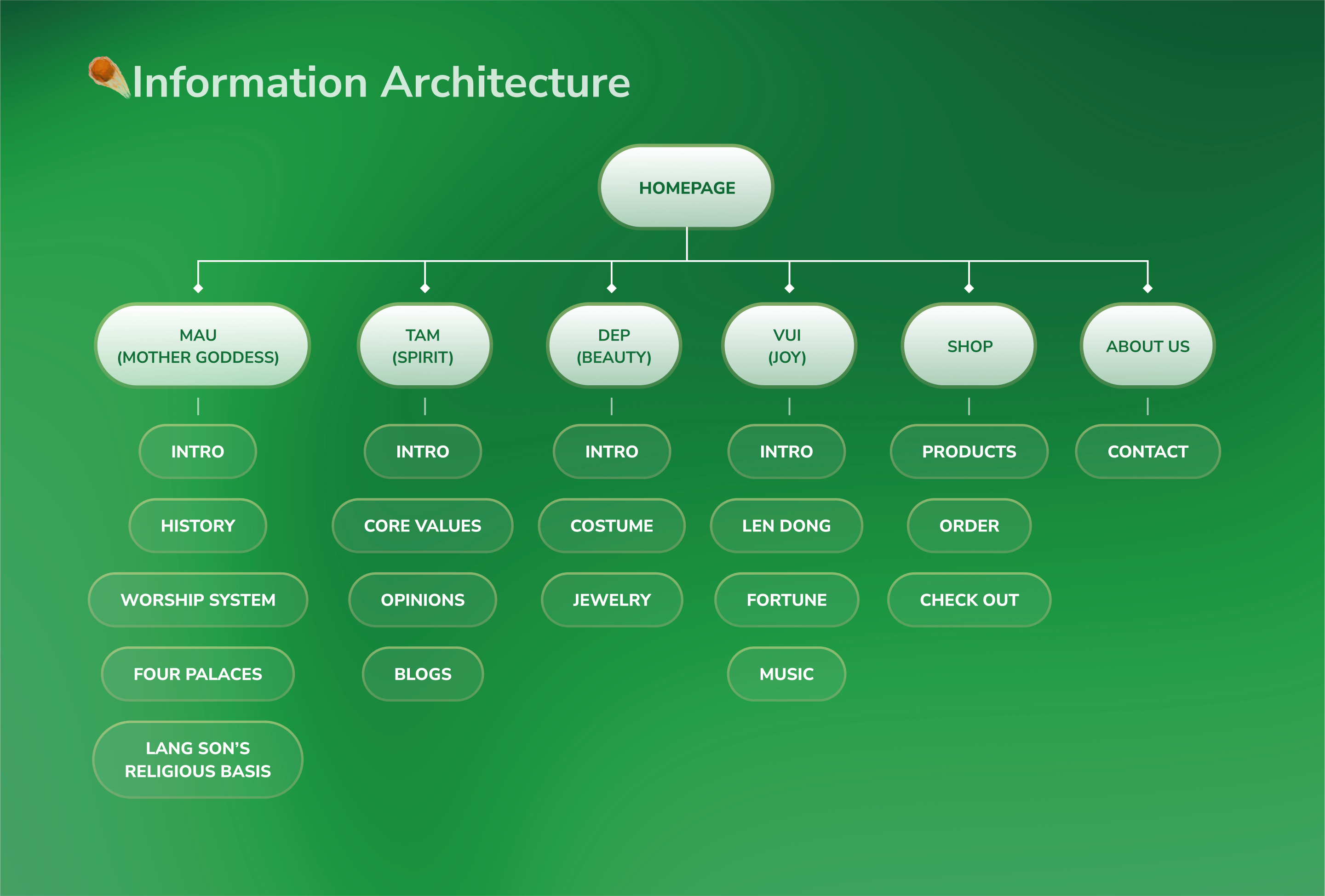Click the CORE VALUES pill
This screenshot has width=1325, height=896.
click(x=423, y=525)
